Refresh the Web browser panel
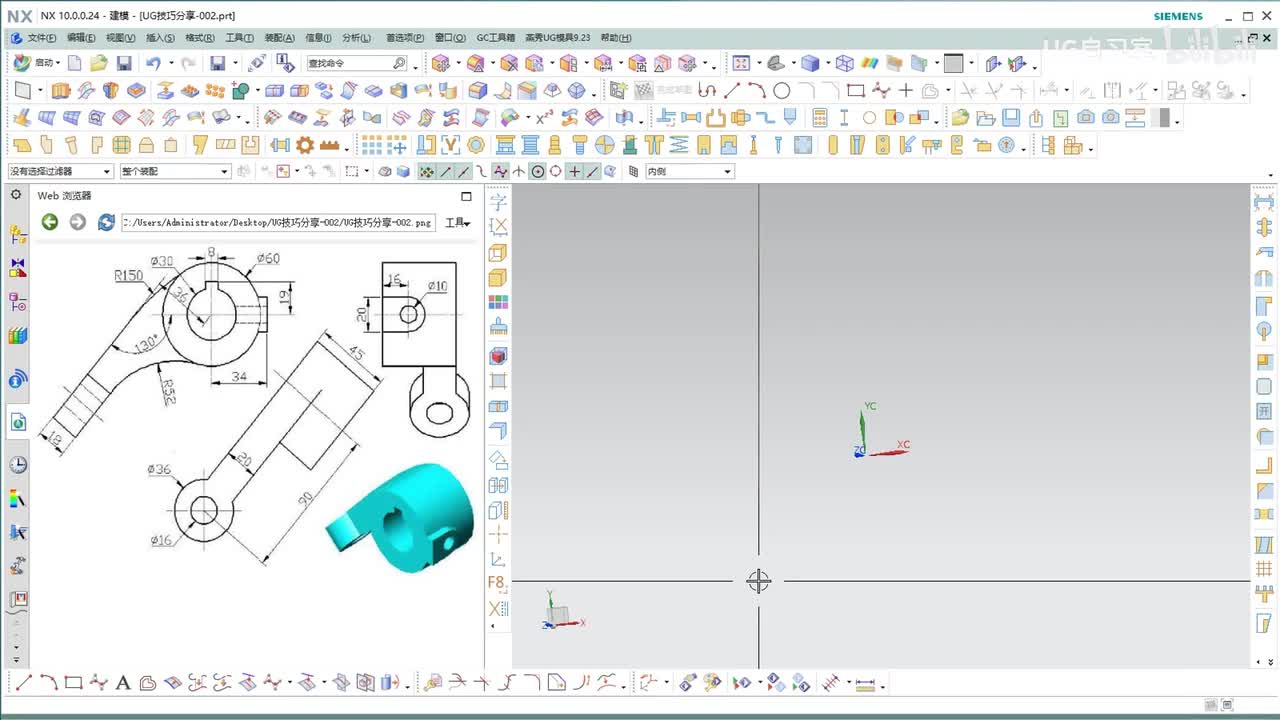The image size is (1280, 720). tap(106, 222)
